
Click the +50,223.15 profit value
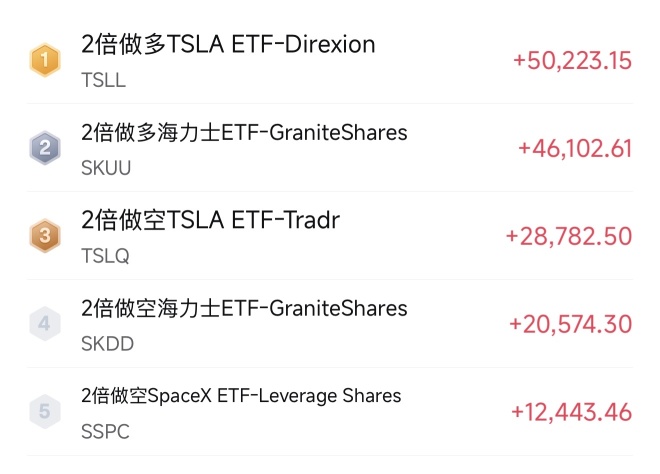click(572, 61)
